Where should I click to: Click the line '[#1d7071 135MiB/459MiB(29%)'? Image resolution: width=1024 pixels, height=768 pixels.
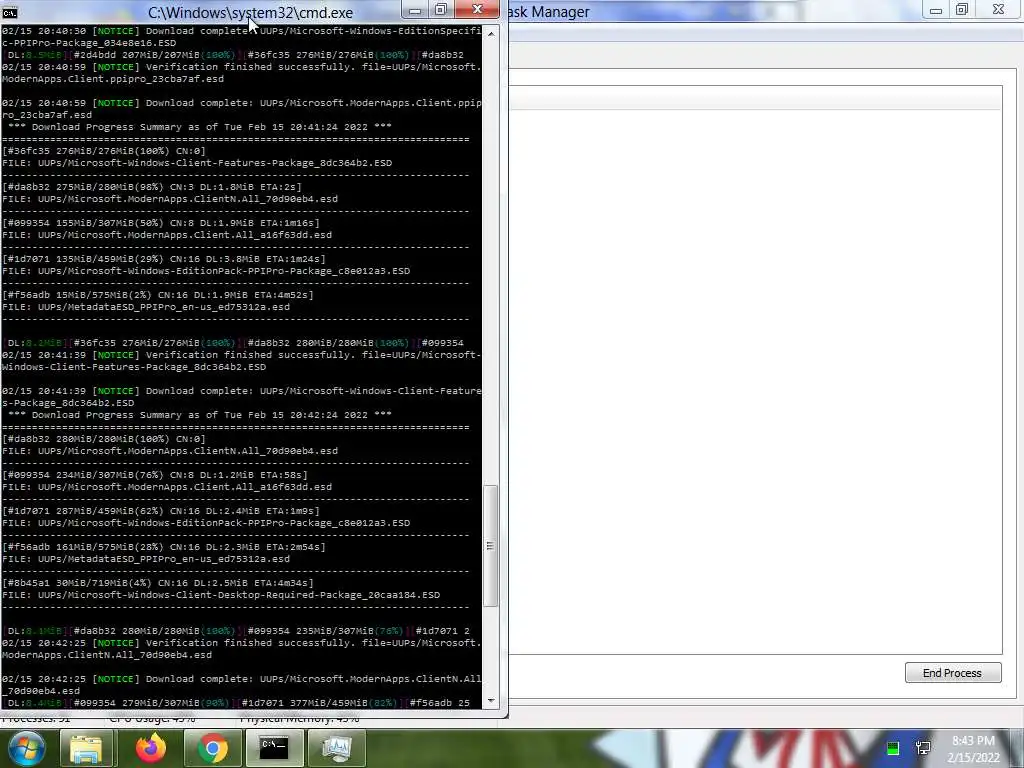pos(165,259)
